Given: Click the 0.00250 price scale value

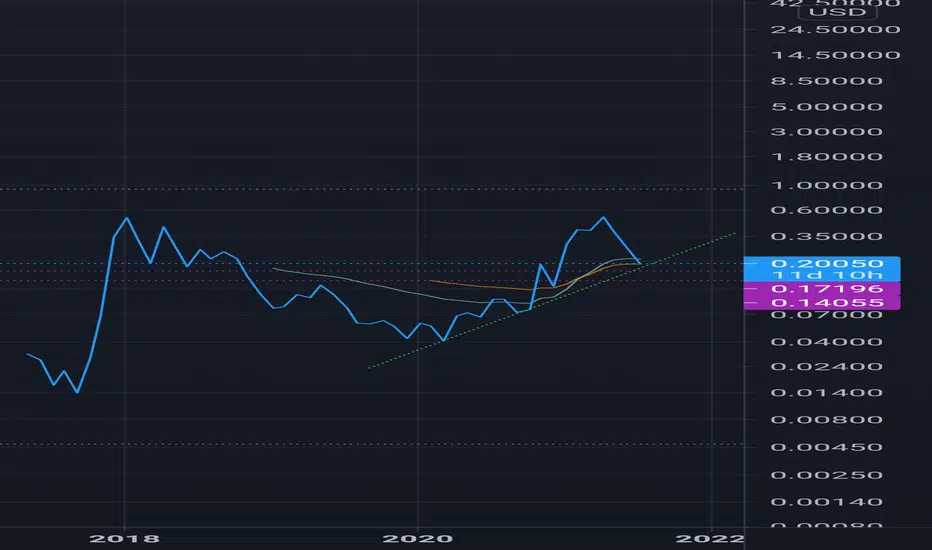Looking at the screenshot, I should pos(826,475).
